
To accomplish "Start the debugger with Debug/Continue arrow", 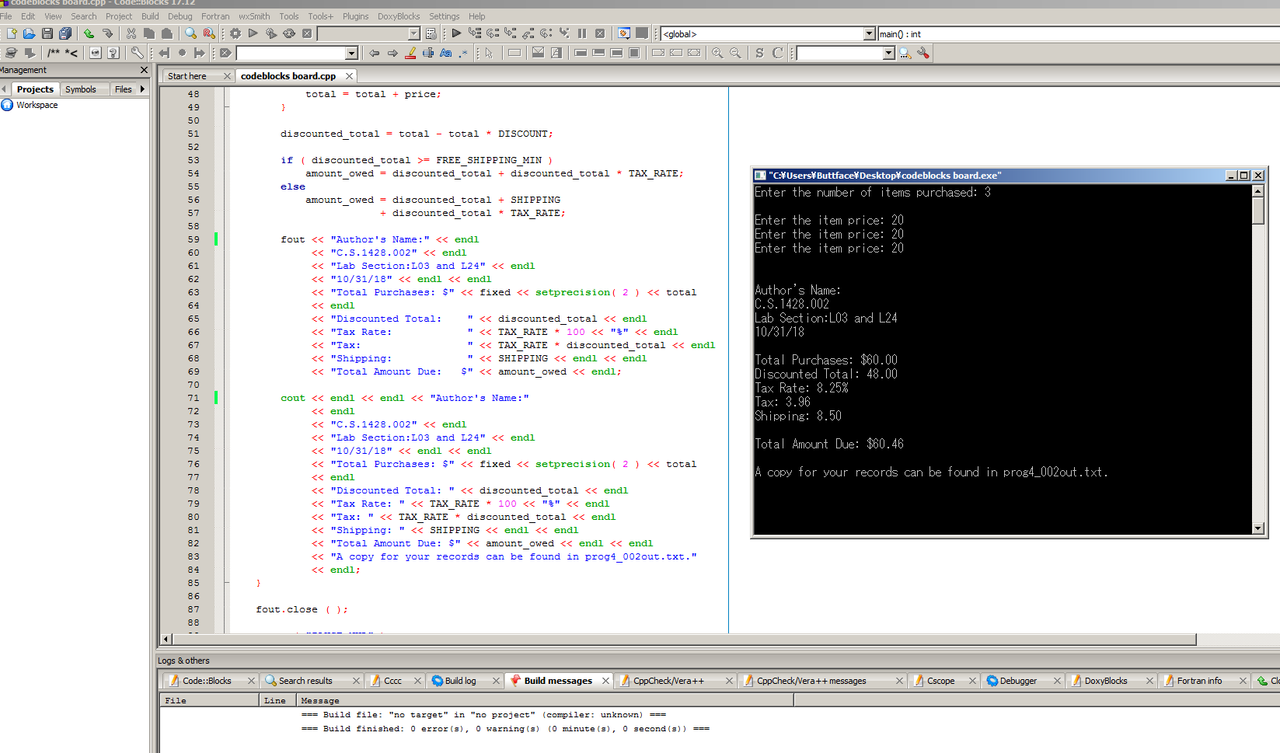I will pos(457,34).
